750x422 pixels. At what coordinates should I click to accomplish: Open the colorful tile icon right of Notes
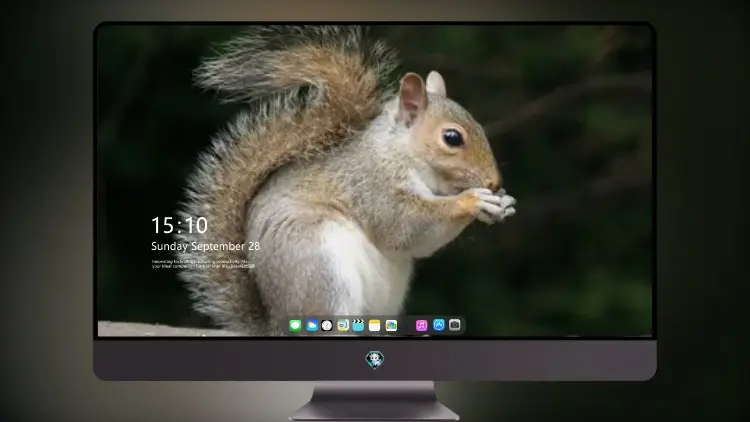391,325
